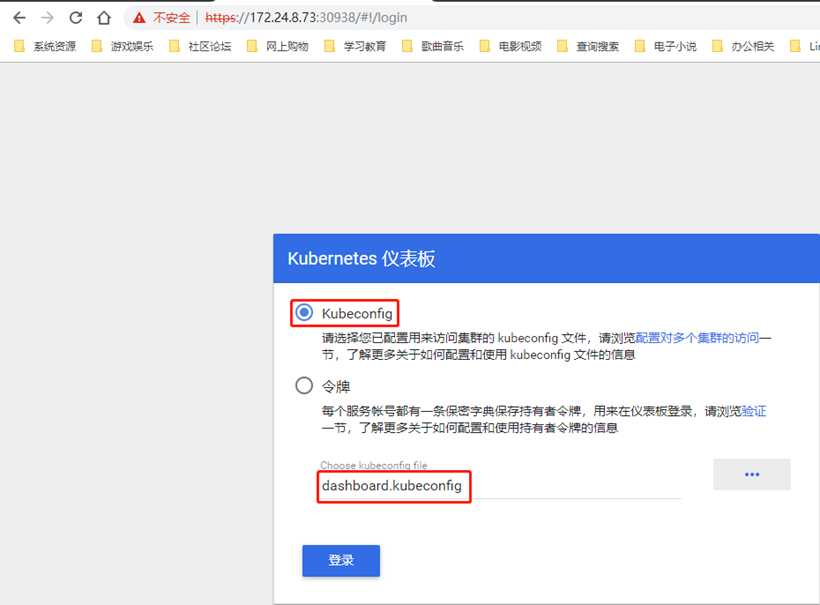Click the browser forward arrow
Image resolution: width=820 pixels, height=605 pixels.
[x=48, y=18]
